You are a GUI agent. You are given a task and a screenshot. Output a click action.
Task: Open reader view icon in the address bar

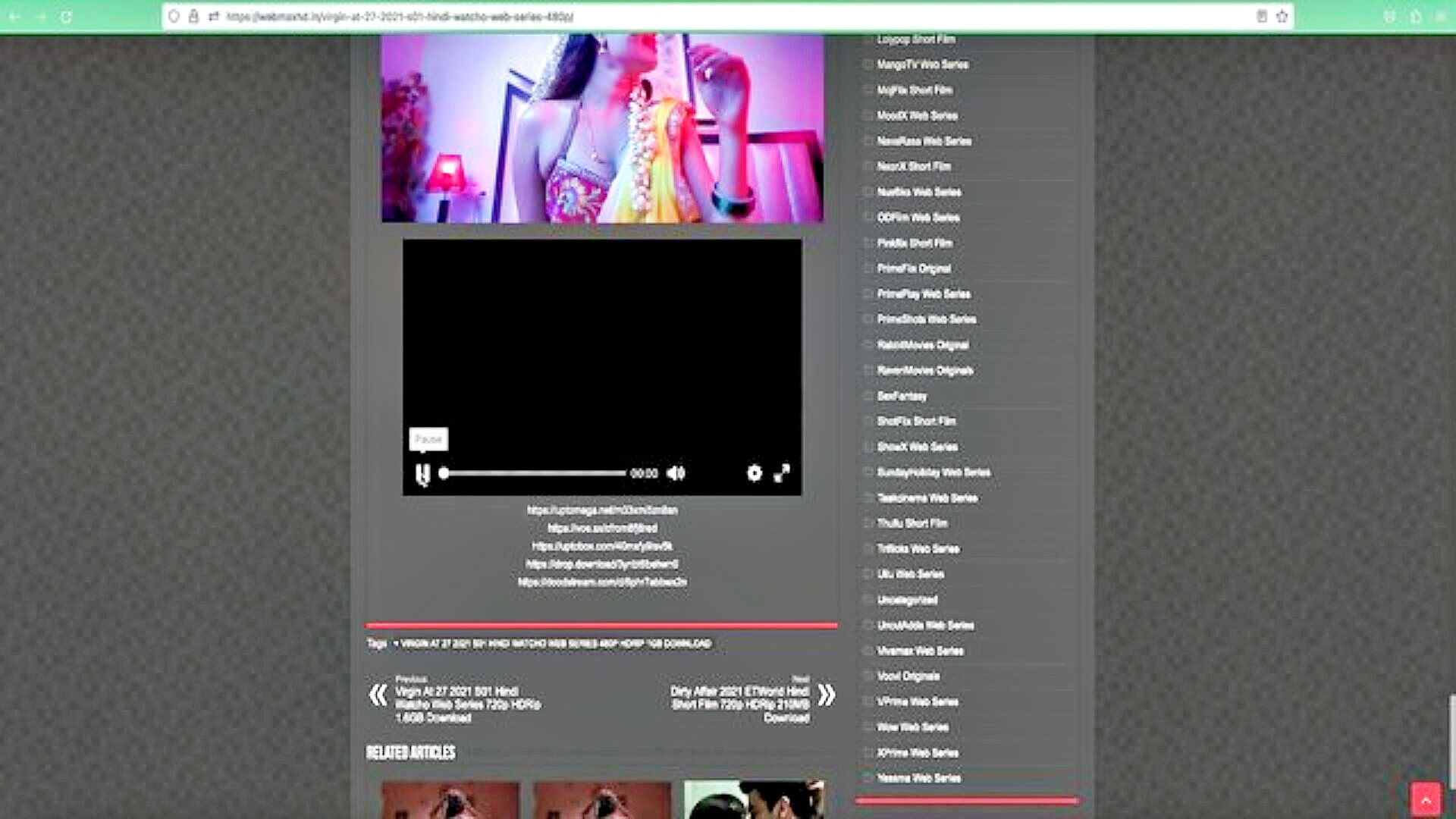(1262, 17)
